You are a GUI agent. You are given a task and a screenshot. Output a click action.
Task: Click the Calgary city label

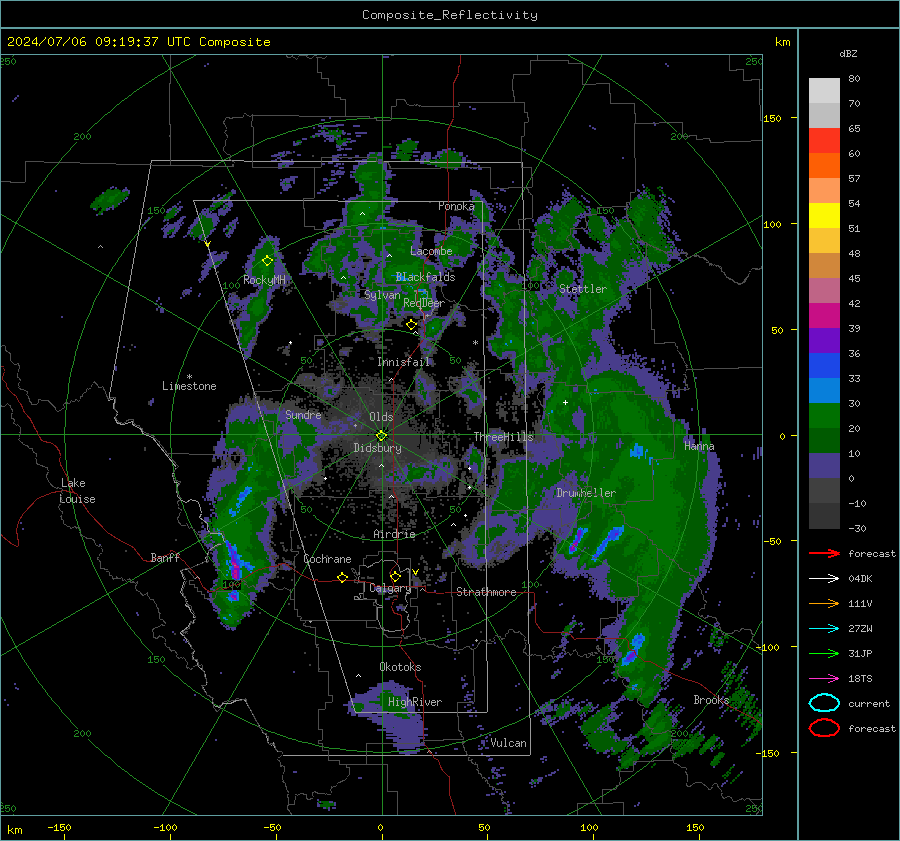(390, 588)
